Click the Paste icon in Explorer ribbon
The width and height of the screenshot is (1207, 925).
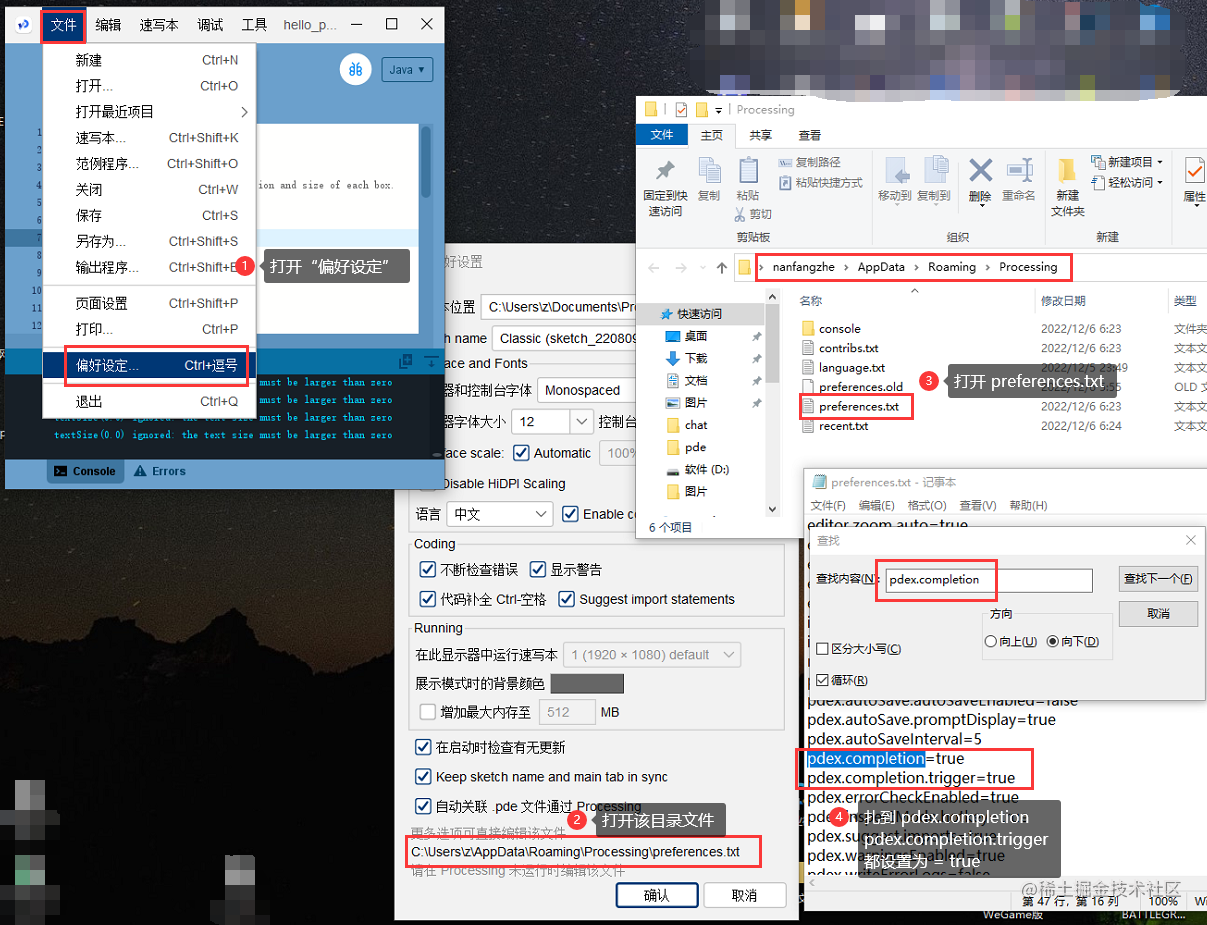pyautogui.click(x=750, y=170)
